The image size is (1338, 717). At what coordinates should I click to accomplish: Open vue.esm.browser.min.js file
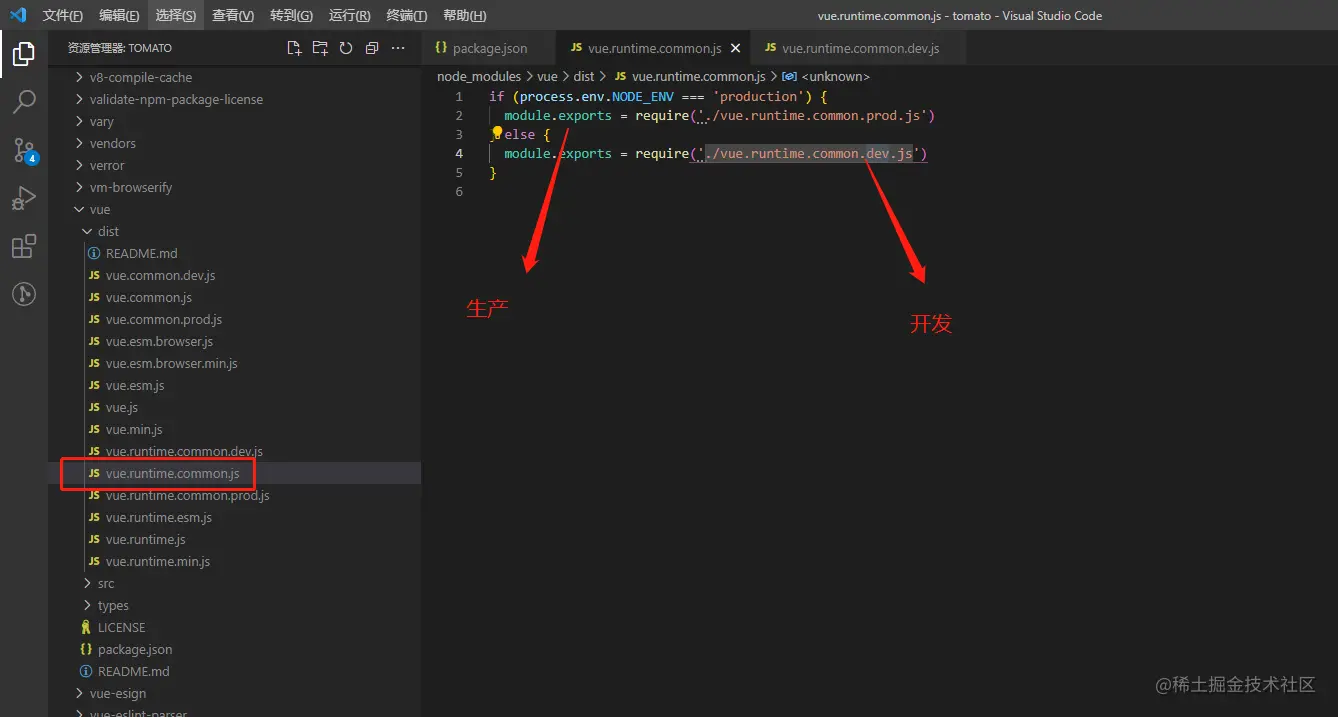pos(171,363)
